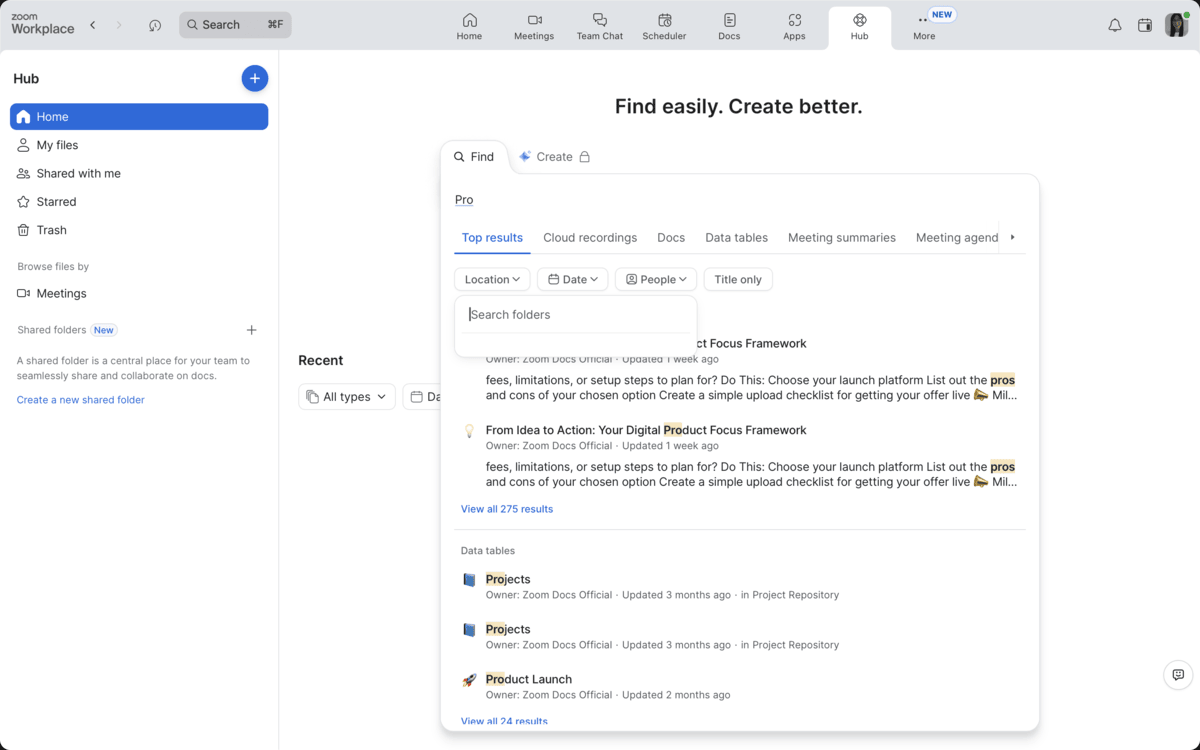Go to Hub Home in sidebar
The height and width of the screenshot is (750, 1200).
139,117
